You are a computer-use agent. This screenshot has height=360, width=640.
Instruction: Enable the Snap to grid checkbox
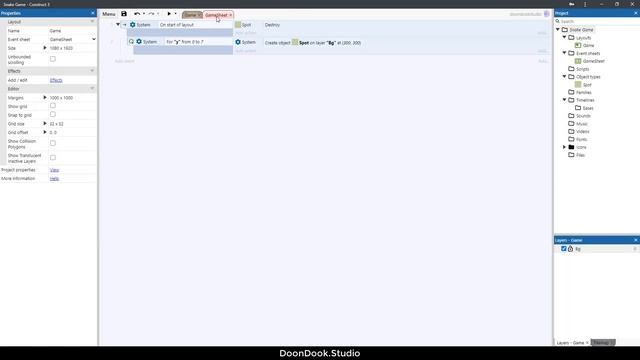[53, 114]
